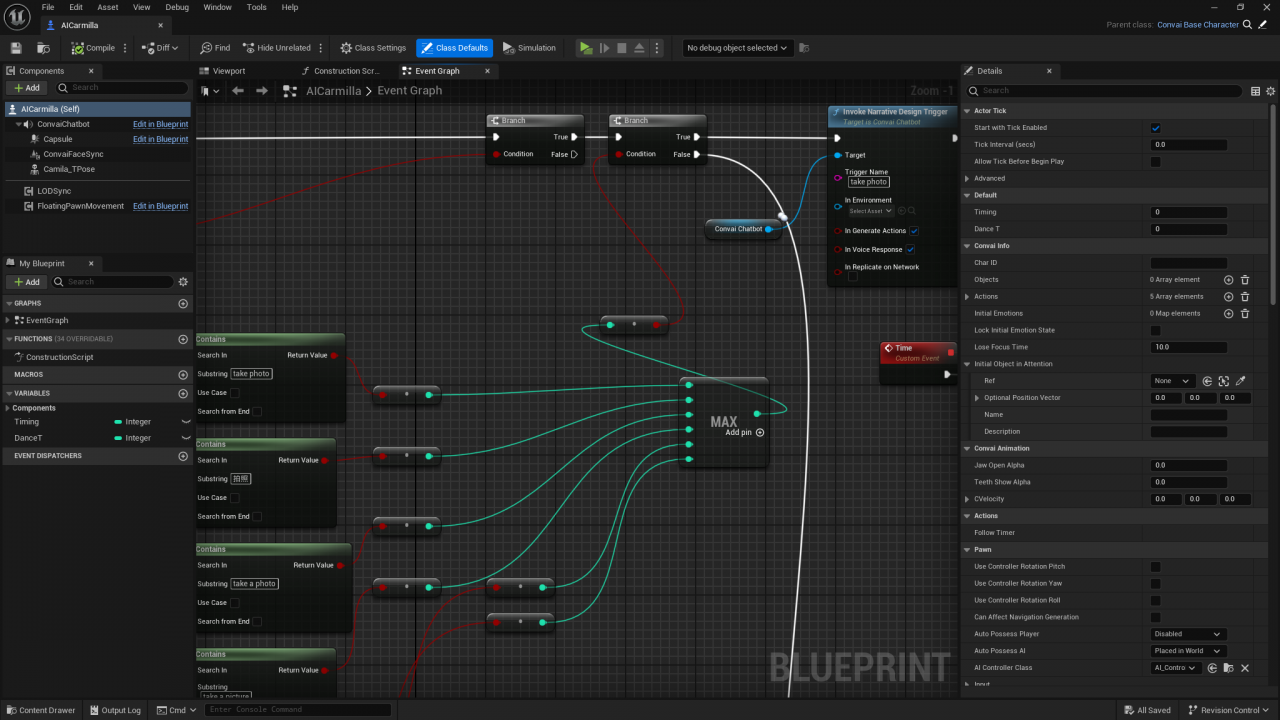Delete the Actions array elements
1280x720 pixels.
point(1245,297)
